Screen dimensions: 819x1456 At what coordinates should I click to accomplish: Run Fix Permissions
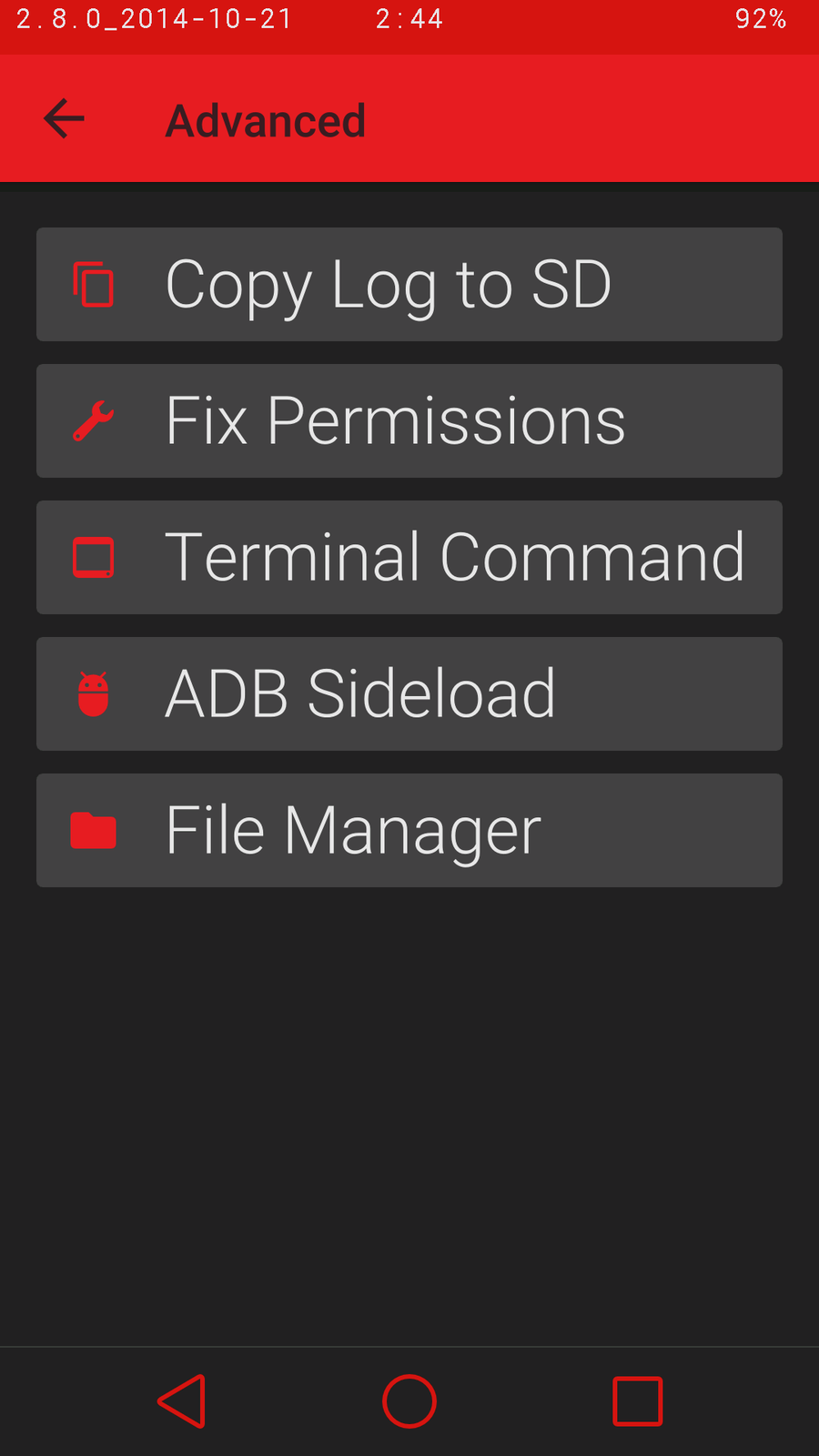click(409, 421)
